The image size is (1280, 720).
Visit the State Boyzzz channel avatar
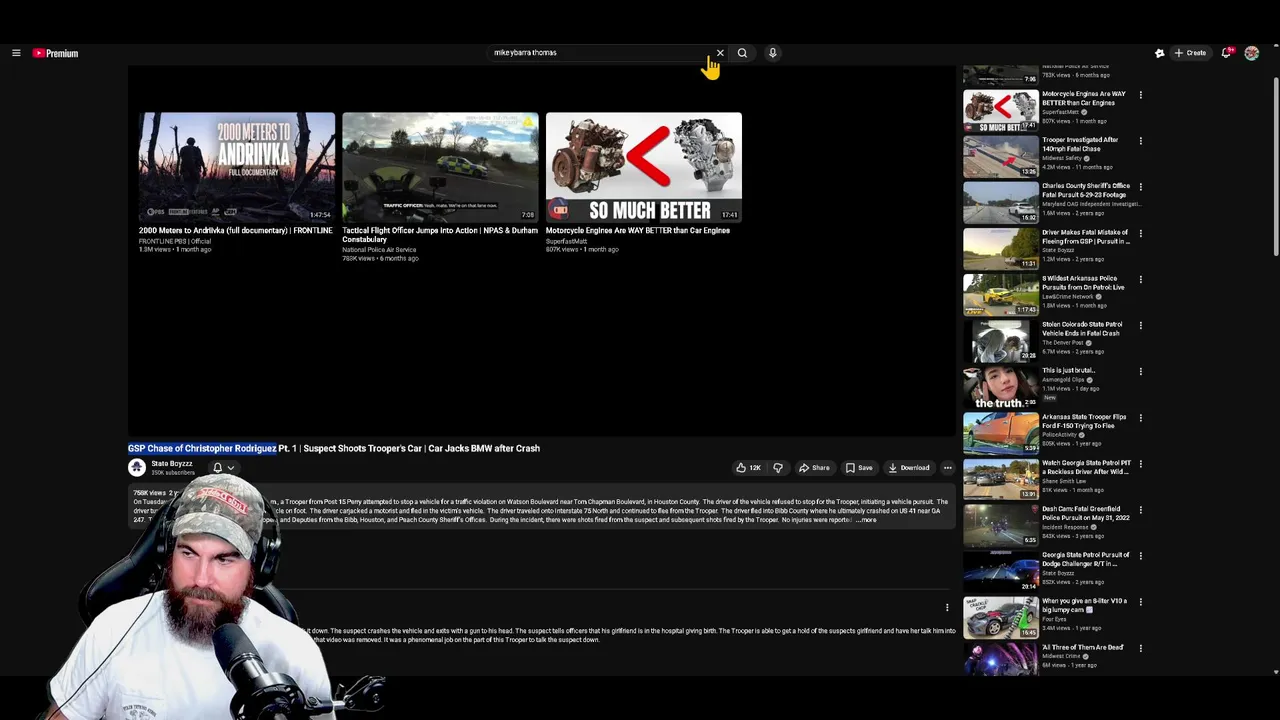(137, 467)
